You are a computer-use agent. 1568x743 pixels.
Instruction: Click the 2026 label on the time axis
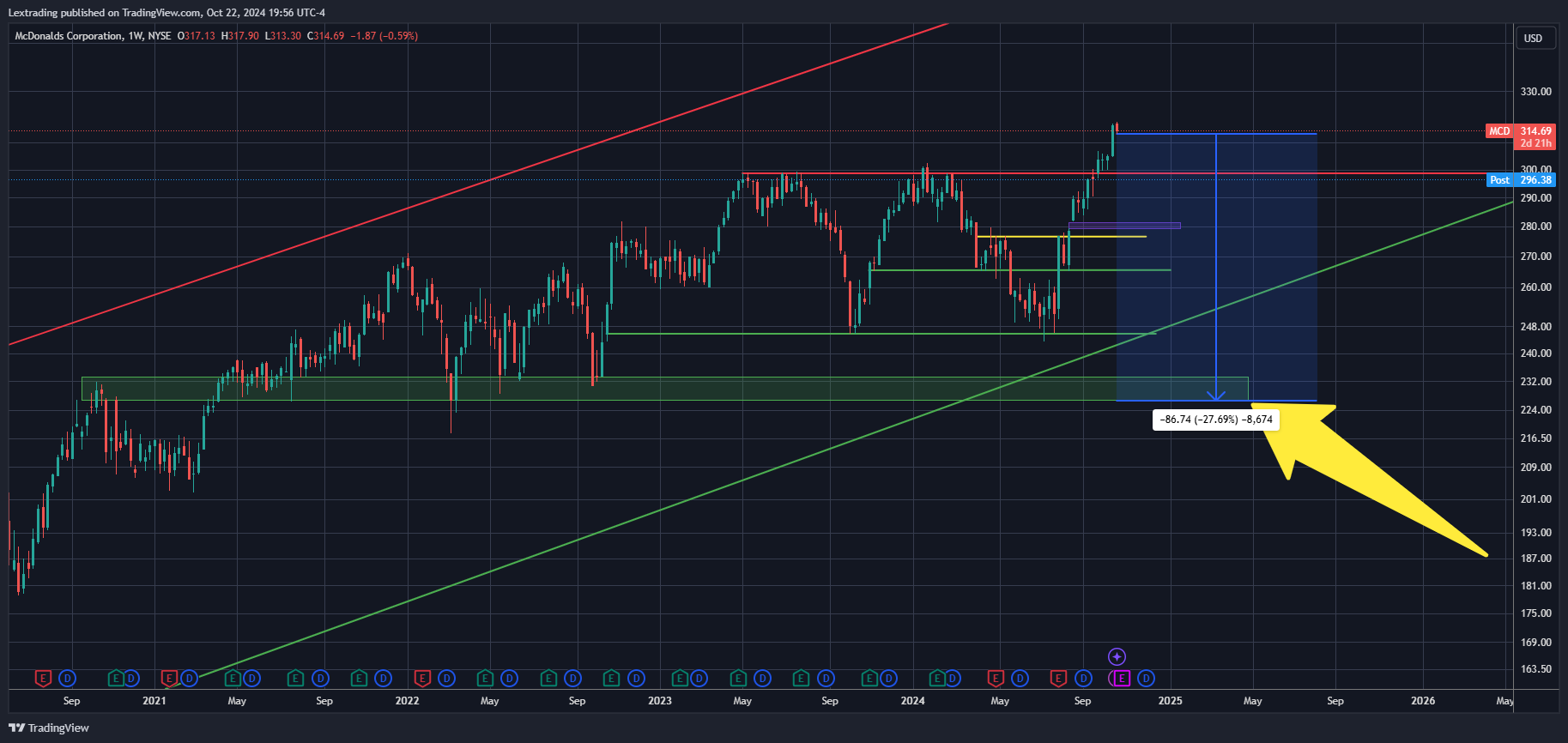[x=1423, y=701]
